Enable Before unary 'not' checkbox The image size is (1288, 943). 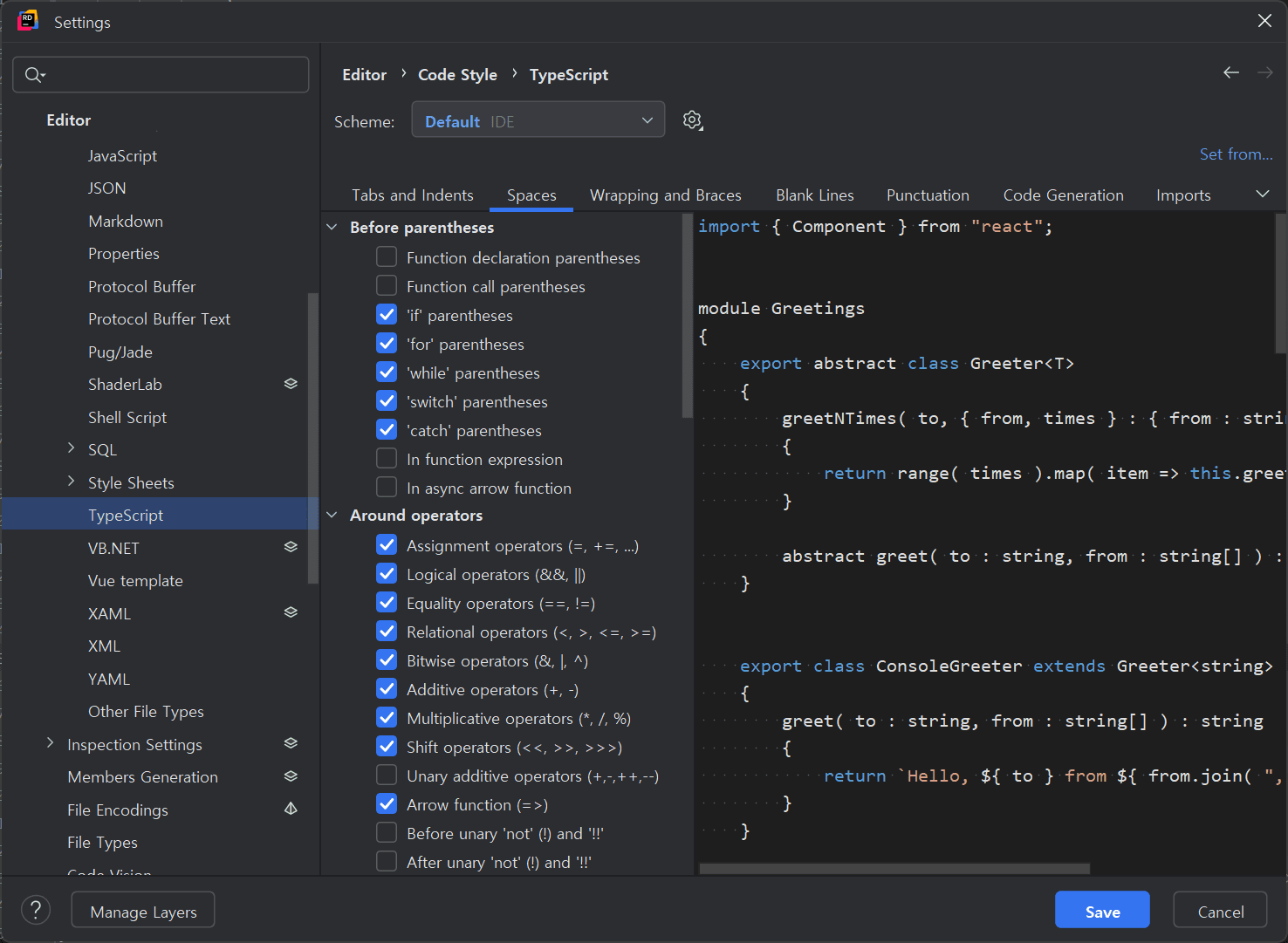387,833
